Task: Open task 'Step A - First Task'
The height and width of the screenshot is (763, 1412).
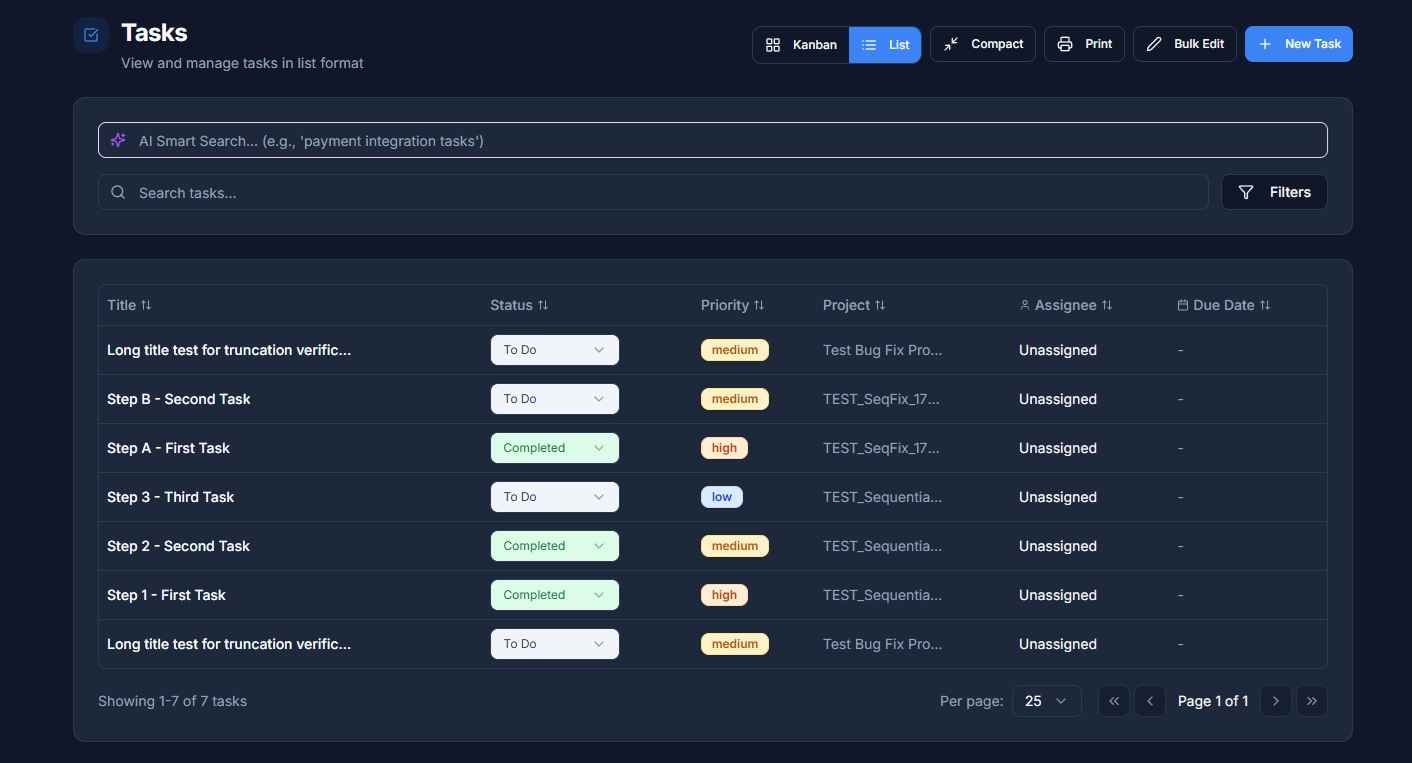Action: [168, 448]
